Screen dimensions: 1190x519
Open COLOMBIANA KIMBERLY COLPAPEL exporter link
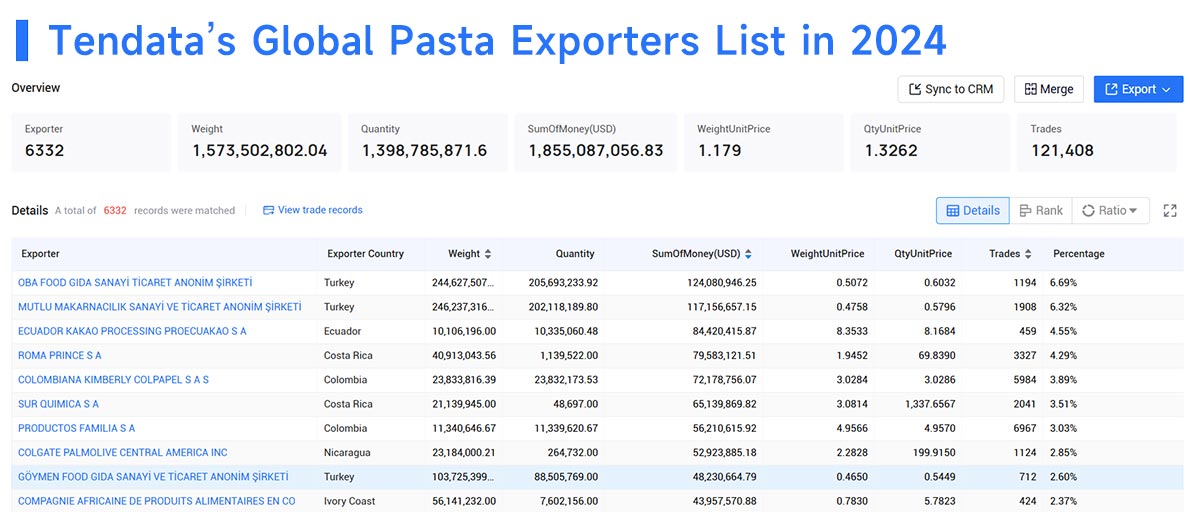(x=113, y=379)
